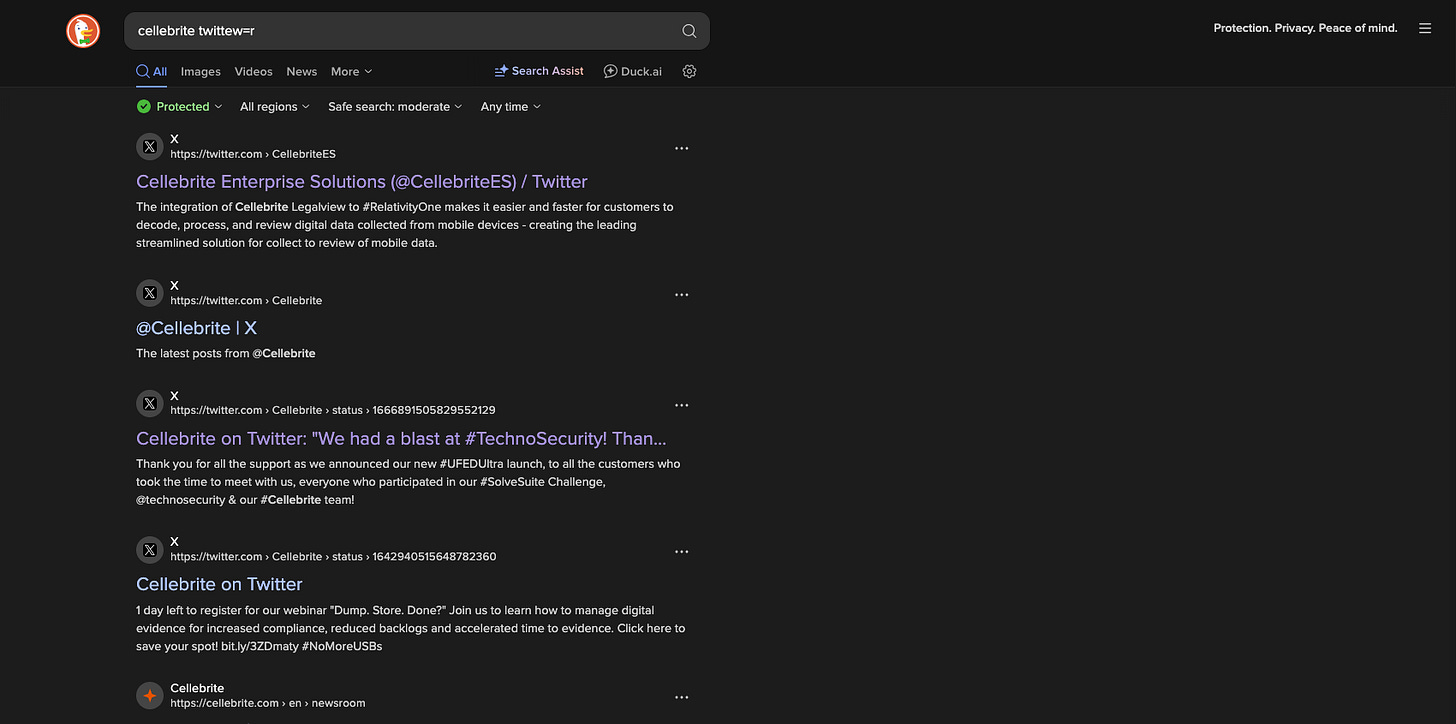Open Search Assist
The image size is (1456, 724).
coord(538,71)
